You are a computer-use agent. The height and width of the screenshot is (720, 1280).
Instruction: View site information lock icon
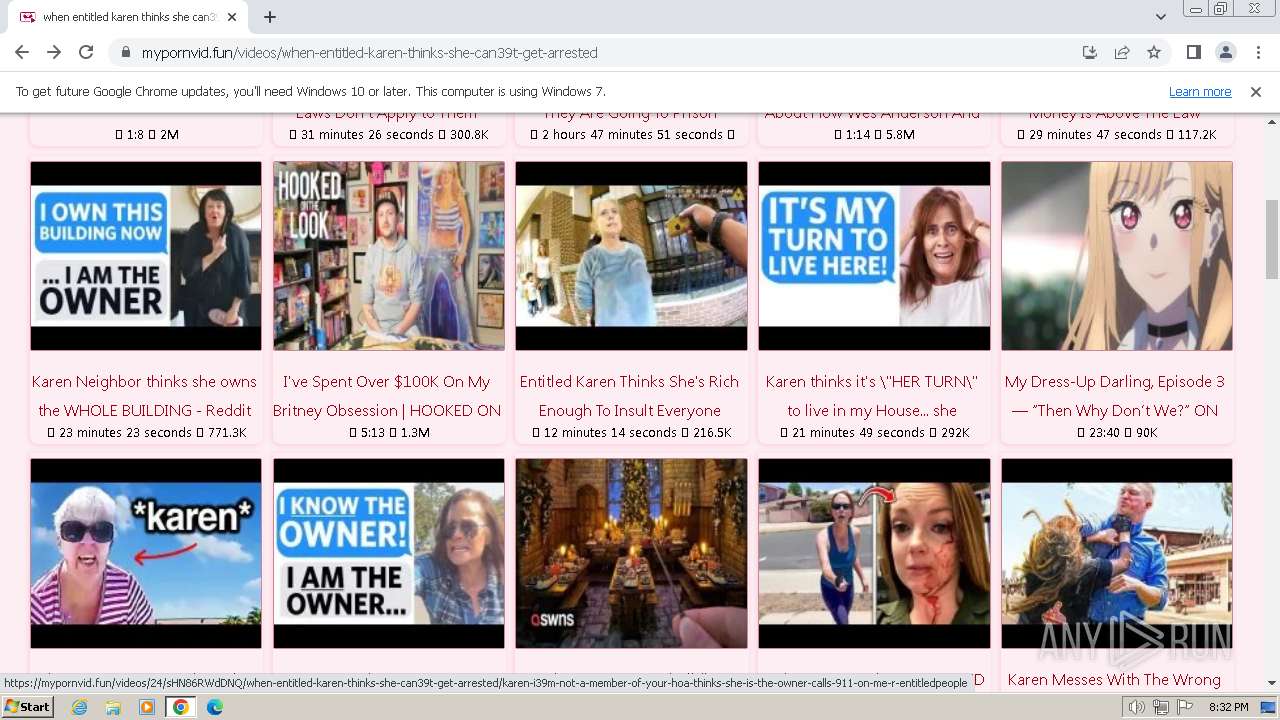pyautogui.click(x=126, y=53)
